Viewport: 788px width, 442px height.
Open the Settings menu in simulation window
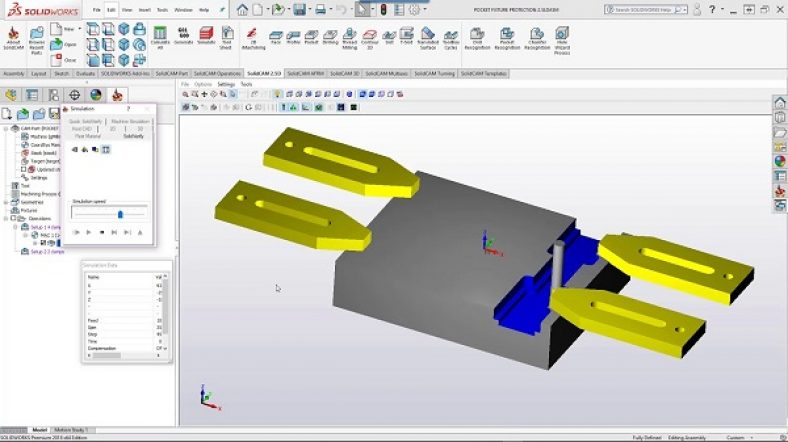coord(226,84)
